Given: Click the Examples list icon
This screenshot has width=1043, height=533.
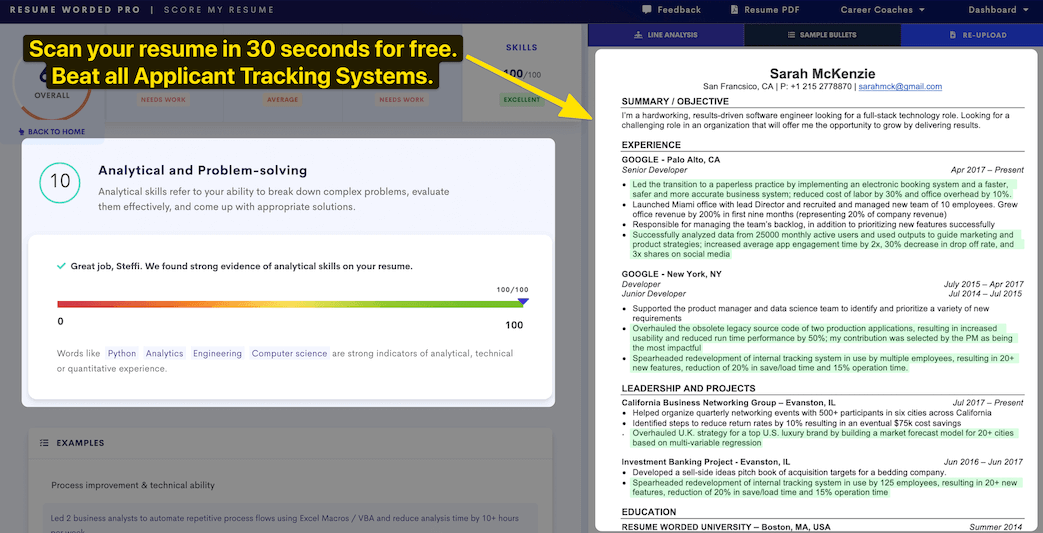Looking at the screenshot, I should 44,443.
